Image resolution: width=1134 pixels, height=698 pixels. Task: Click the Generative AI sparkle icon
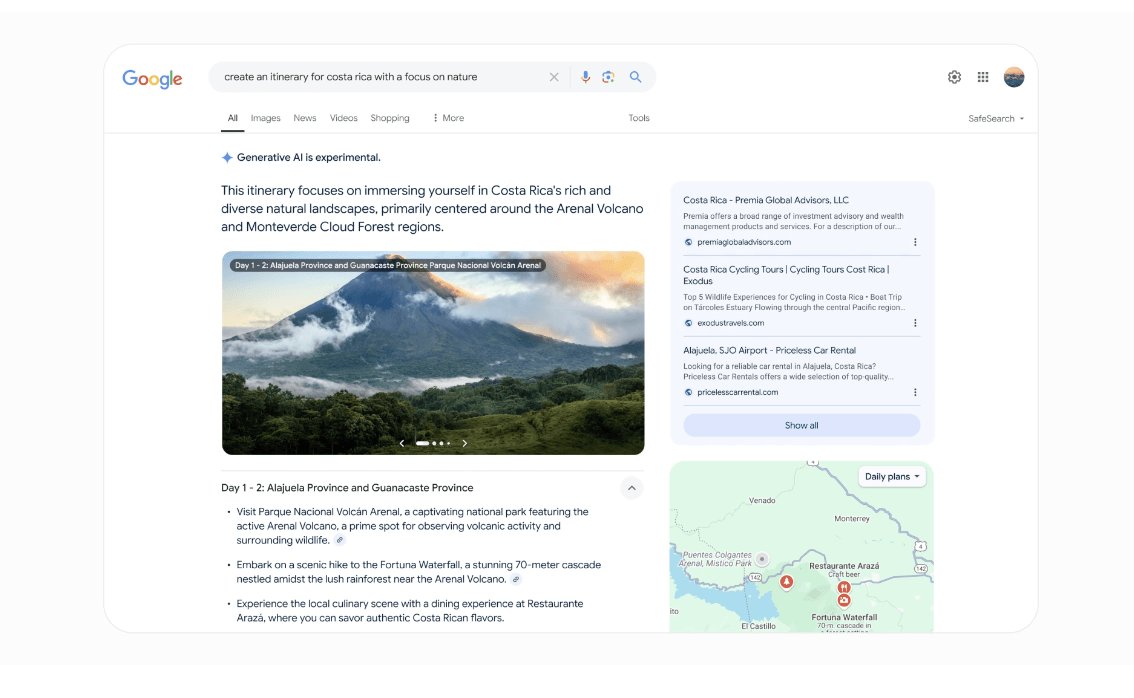[227, 157]
